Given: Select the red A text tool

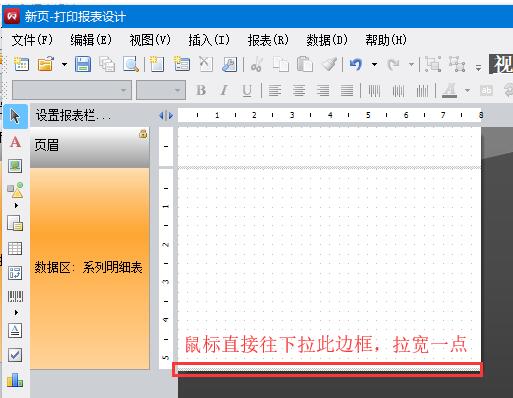Looking at the screenshot, I should [x=15, y=142].
